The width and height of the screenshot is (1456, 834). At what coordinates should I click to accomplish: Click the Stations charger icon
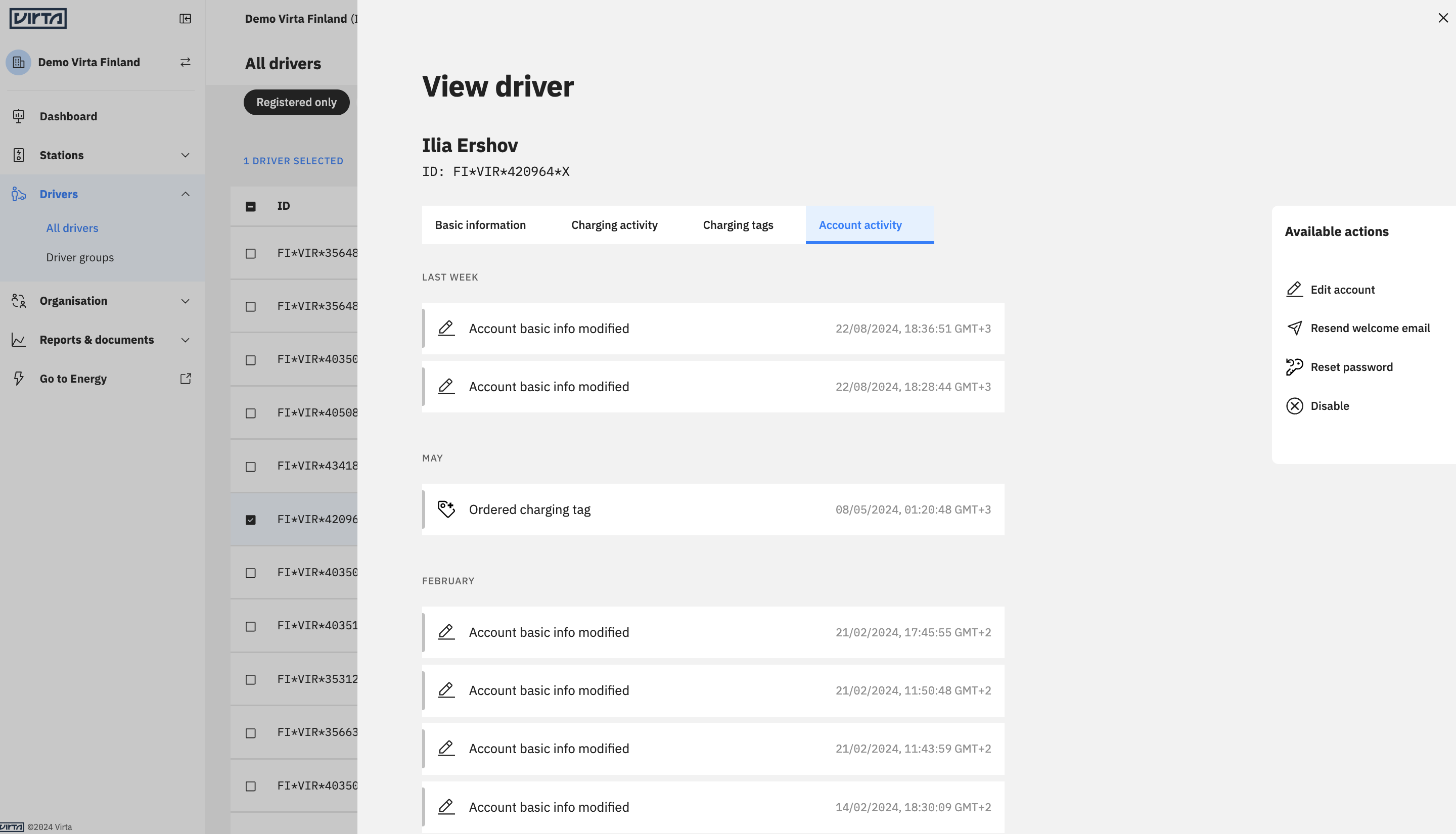pyautogui.click(x=18, y=155)
